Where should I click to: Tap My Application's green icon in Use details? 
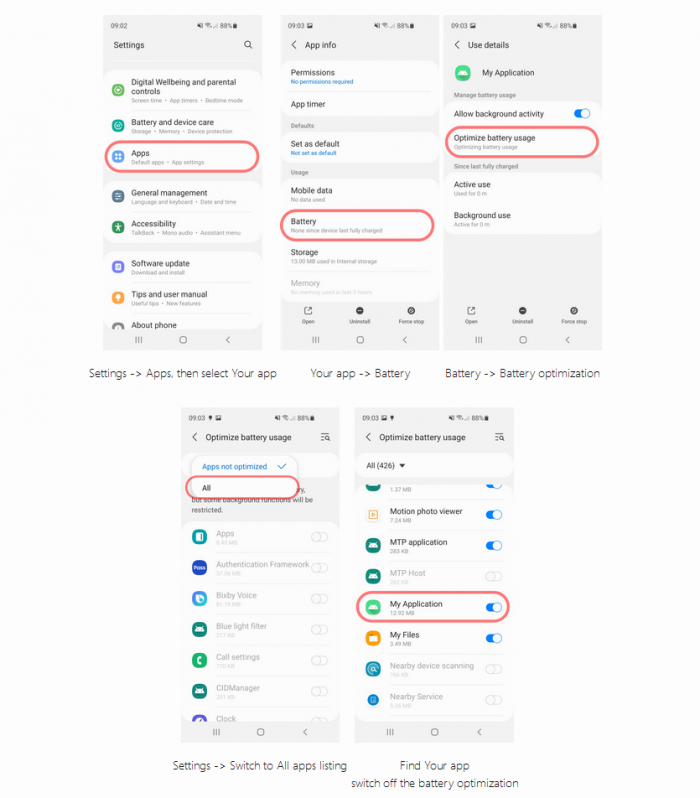tap(463, 73)
